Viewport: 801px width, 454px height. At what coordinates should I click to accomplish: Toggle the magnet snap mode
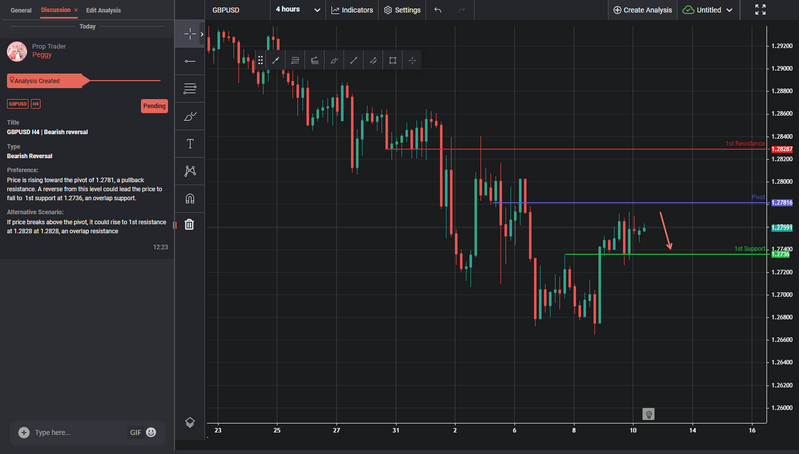[x=190, y=199]
